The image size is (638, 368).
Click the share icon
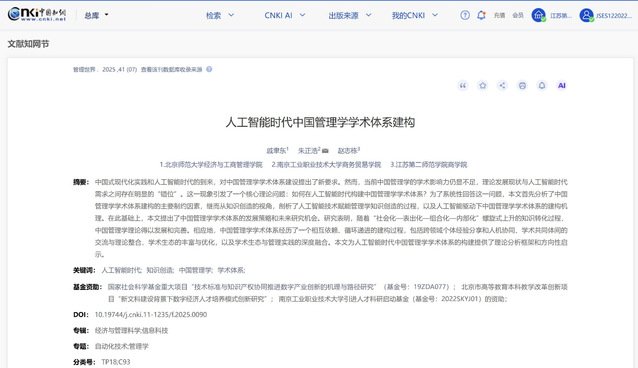point(502,85)
